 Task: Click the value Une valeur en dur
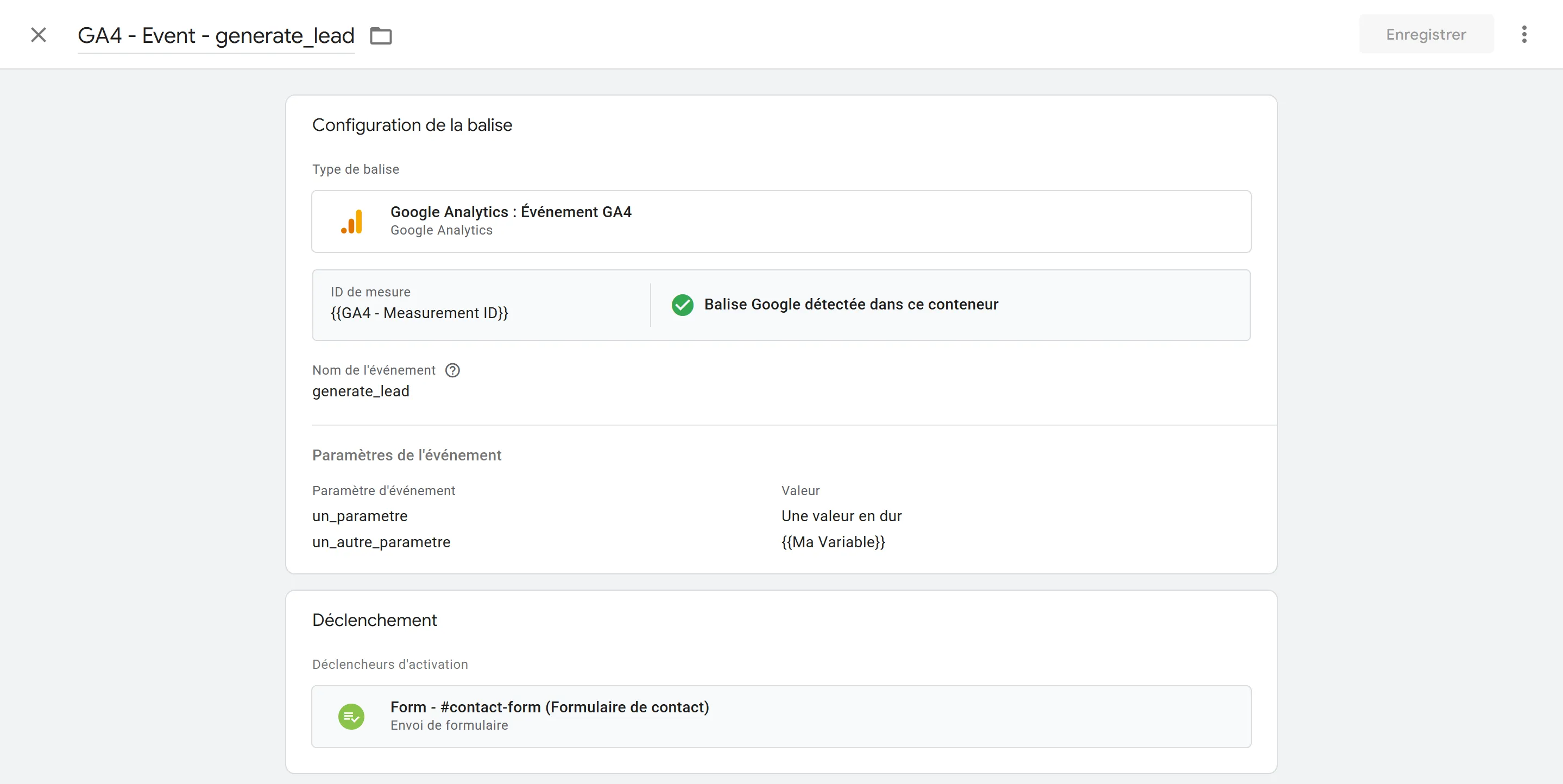(842, 516)
